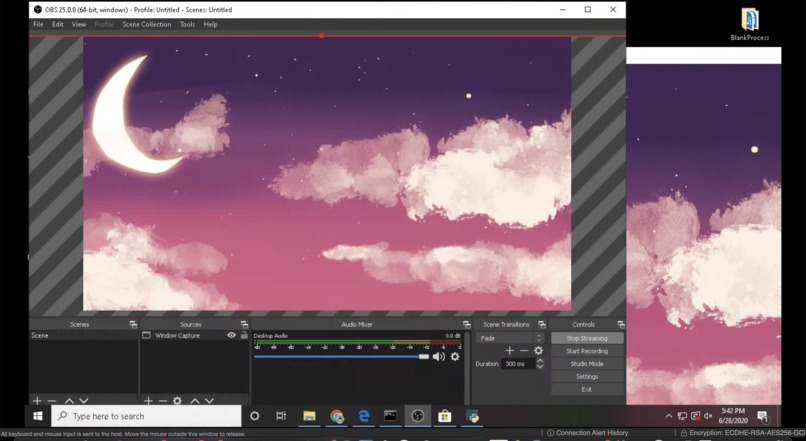This screenshot has width=806, height=441.
Task: Open Edge browser from taskbar
Action: 363,416
